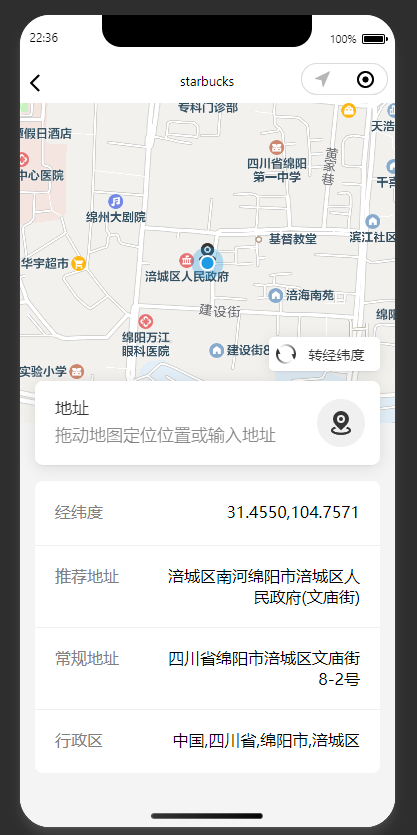
Task: Select the 中国,四川省,绵阳市,涪城区 value
Action: [266, 741]
